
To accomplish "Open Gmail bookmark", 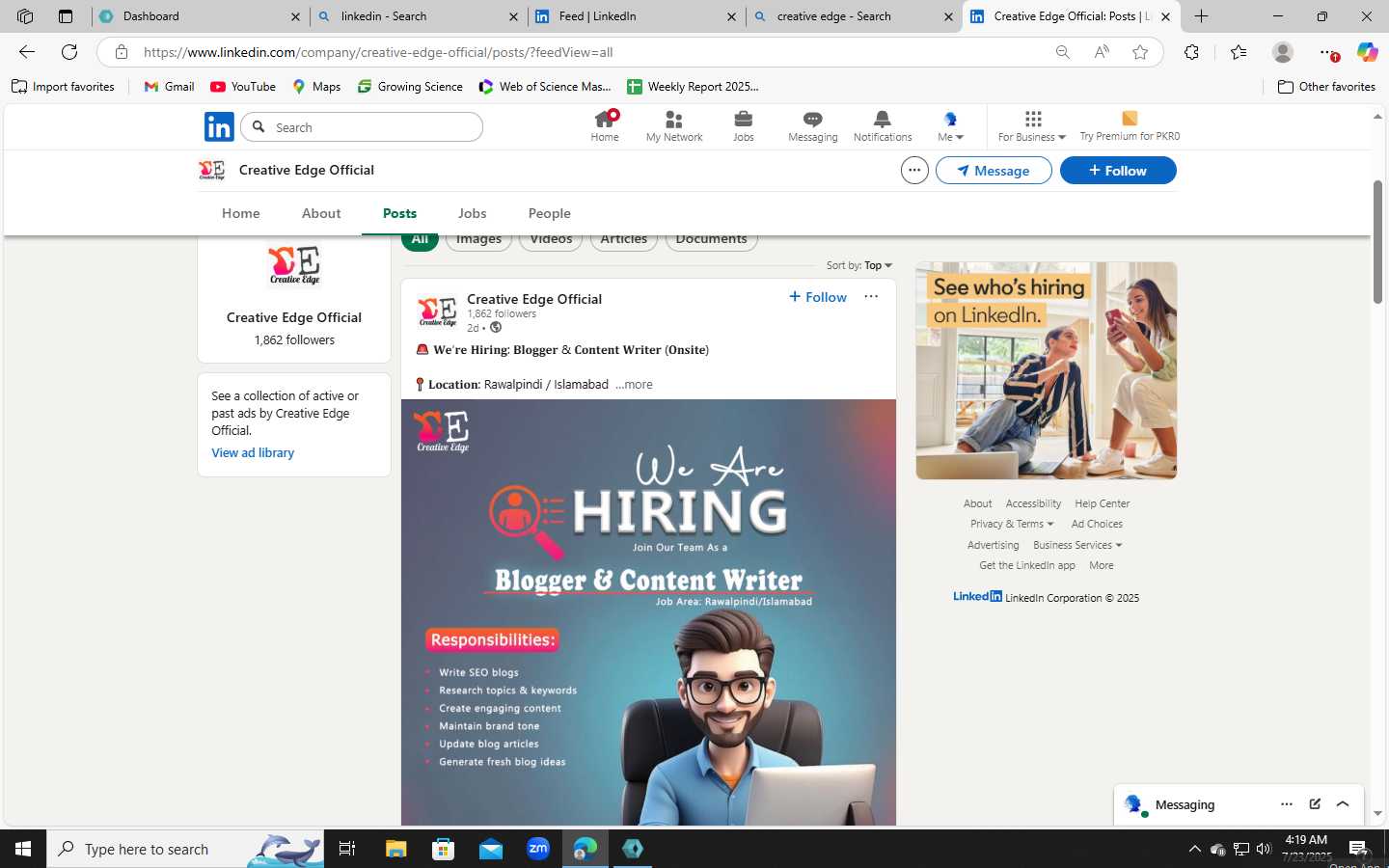I will 169,87.
